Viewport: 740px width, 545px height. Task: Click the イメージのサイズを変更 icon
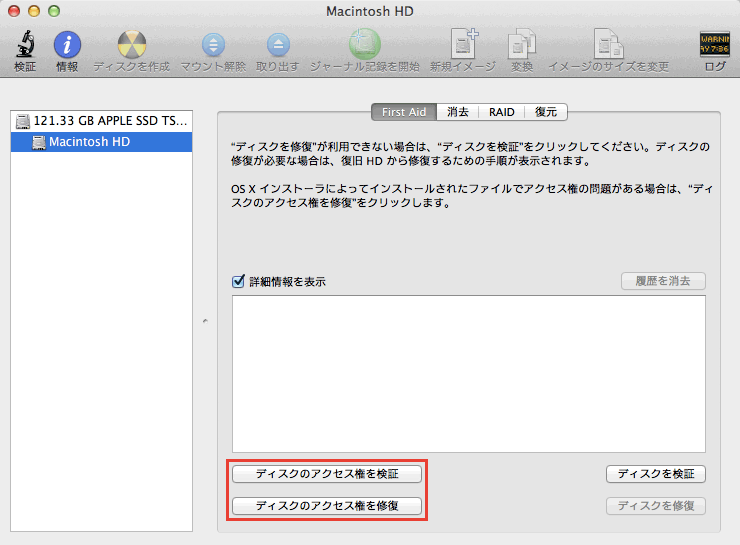pos(608,44)
